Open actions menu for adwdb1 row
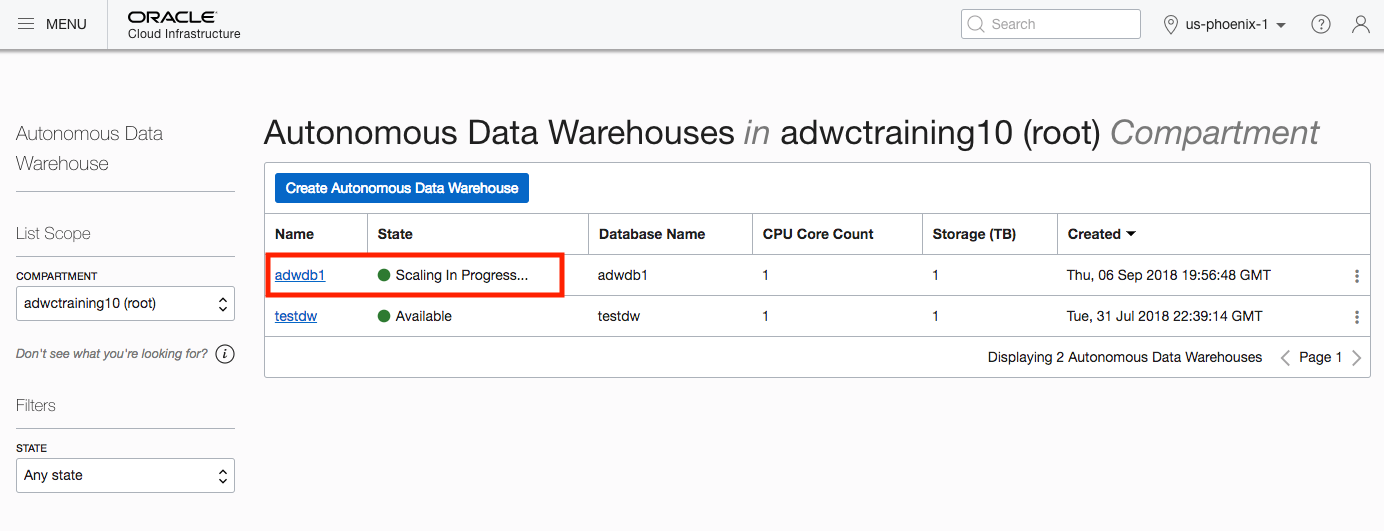This screenshot has height=531, width=1384. click(x=1357, y=276)
